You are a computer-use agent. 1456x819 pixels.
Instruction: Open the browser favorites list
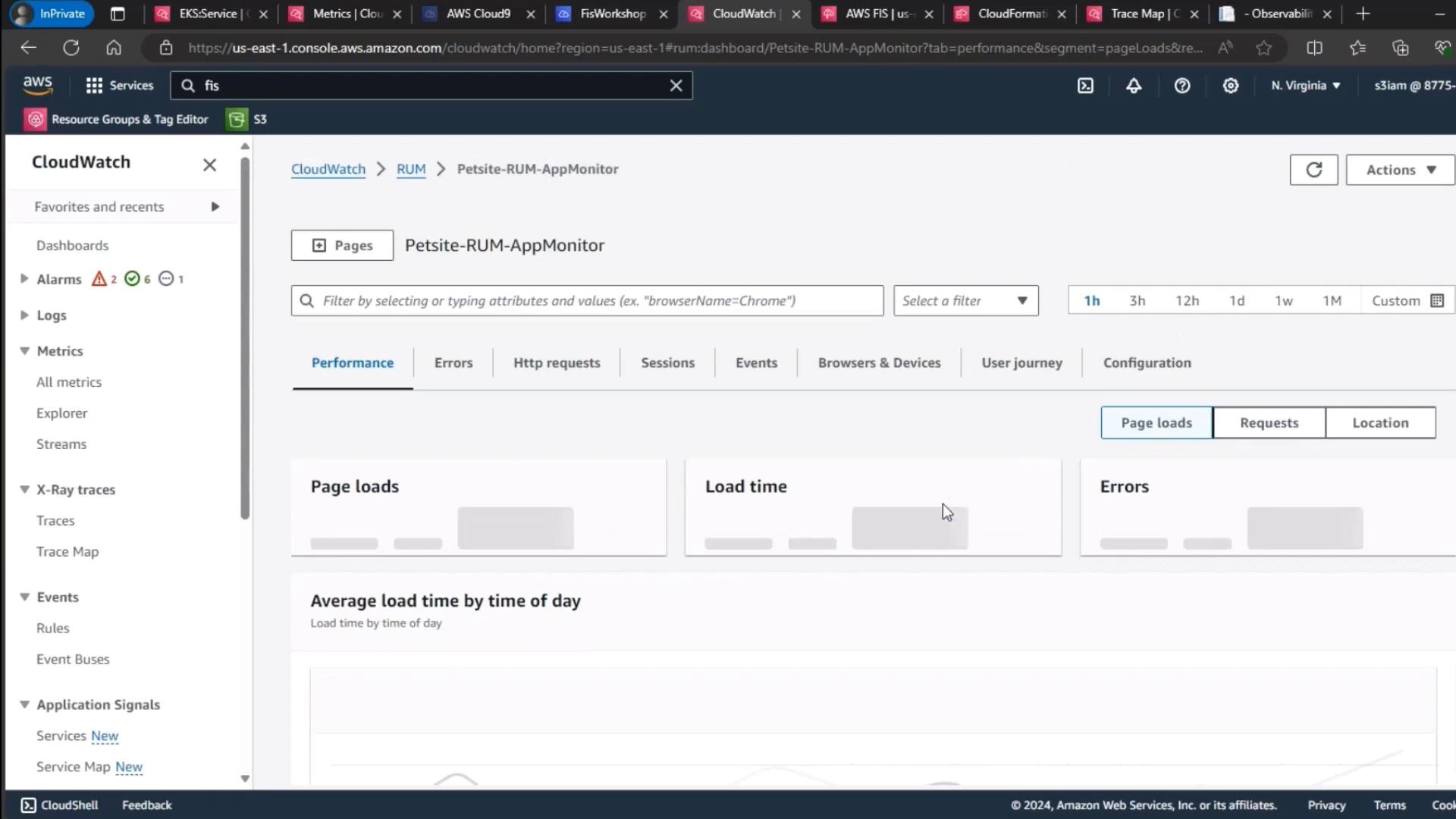[1357, 48]
